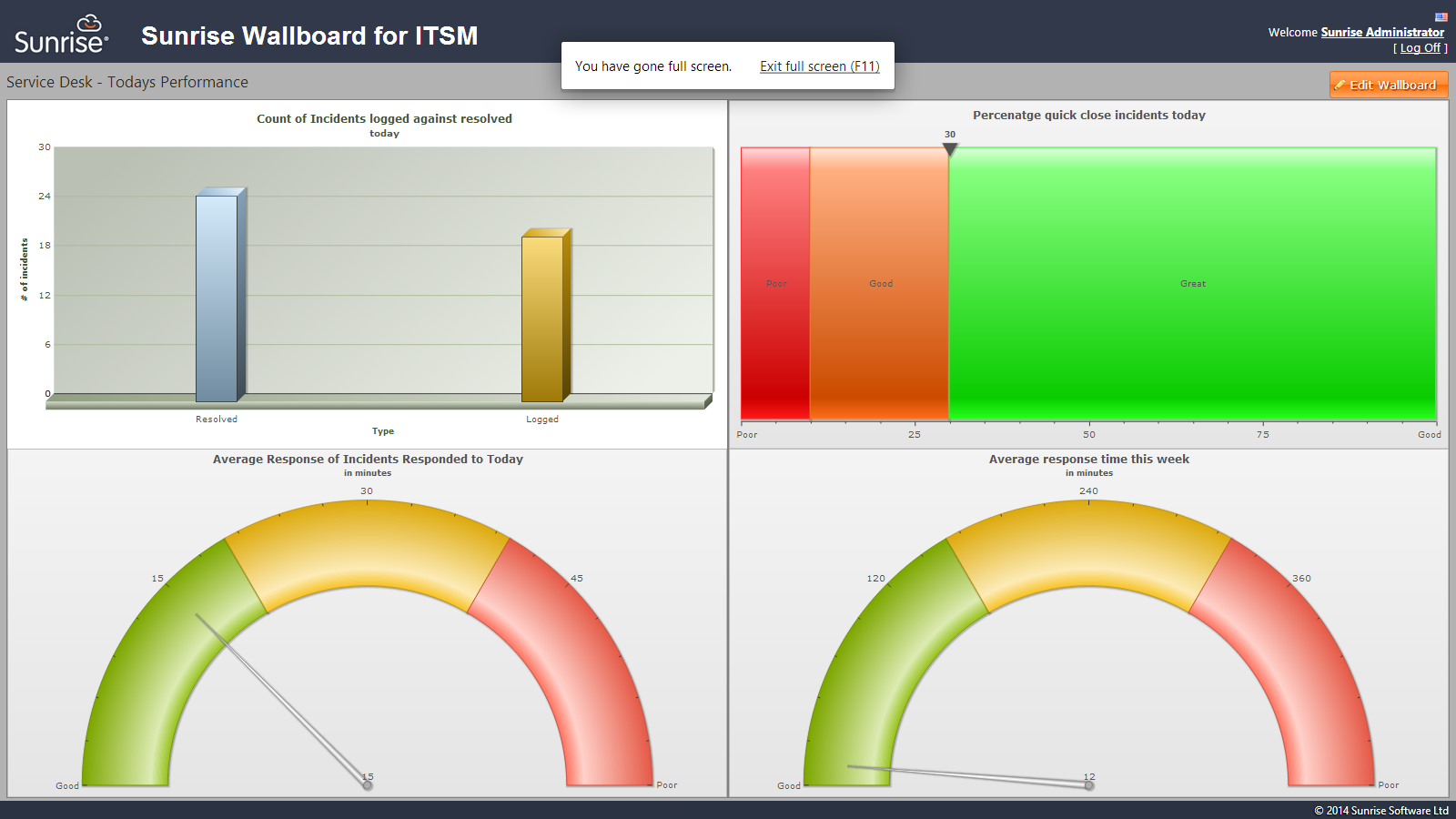Click the 240 label on weekly gauge
The height and width of the screenshot is (819, 1456).
click(x=1088, y=490)
